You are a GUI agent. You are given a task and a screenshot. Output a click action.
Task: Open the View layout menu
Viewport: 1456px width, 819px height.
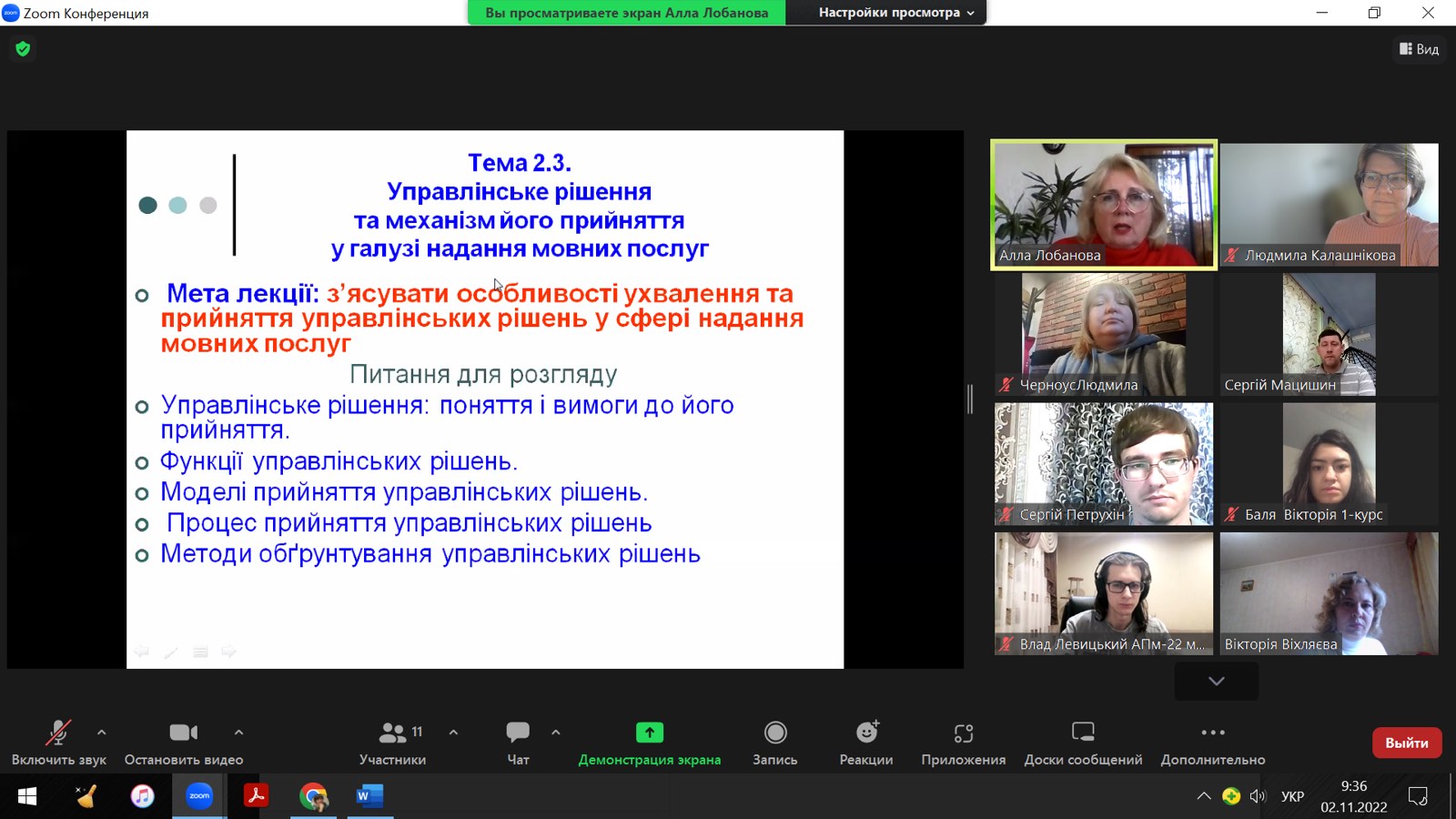pos(1419,49)
